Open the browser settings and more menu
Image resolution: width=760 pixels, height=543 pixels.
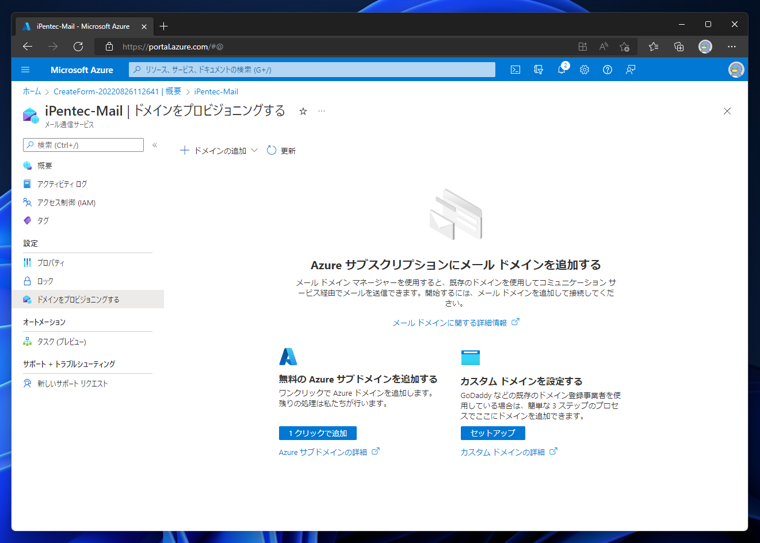tap(731, 47)
